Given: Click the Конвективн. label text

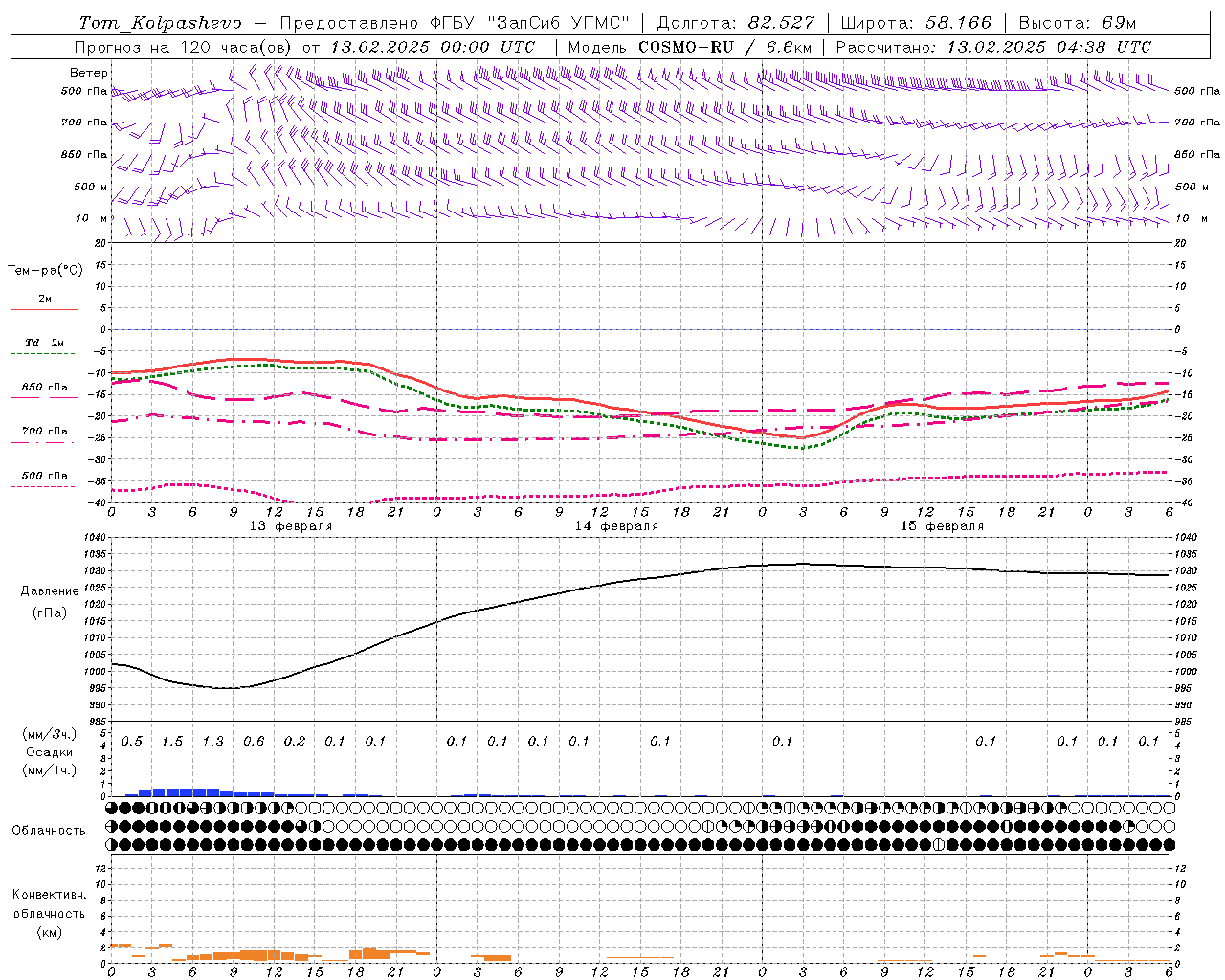Looking at the screenshot, I should (49, 895).
